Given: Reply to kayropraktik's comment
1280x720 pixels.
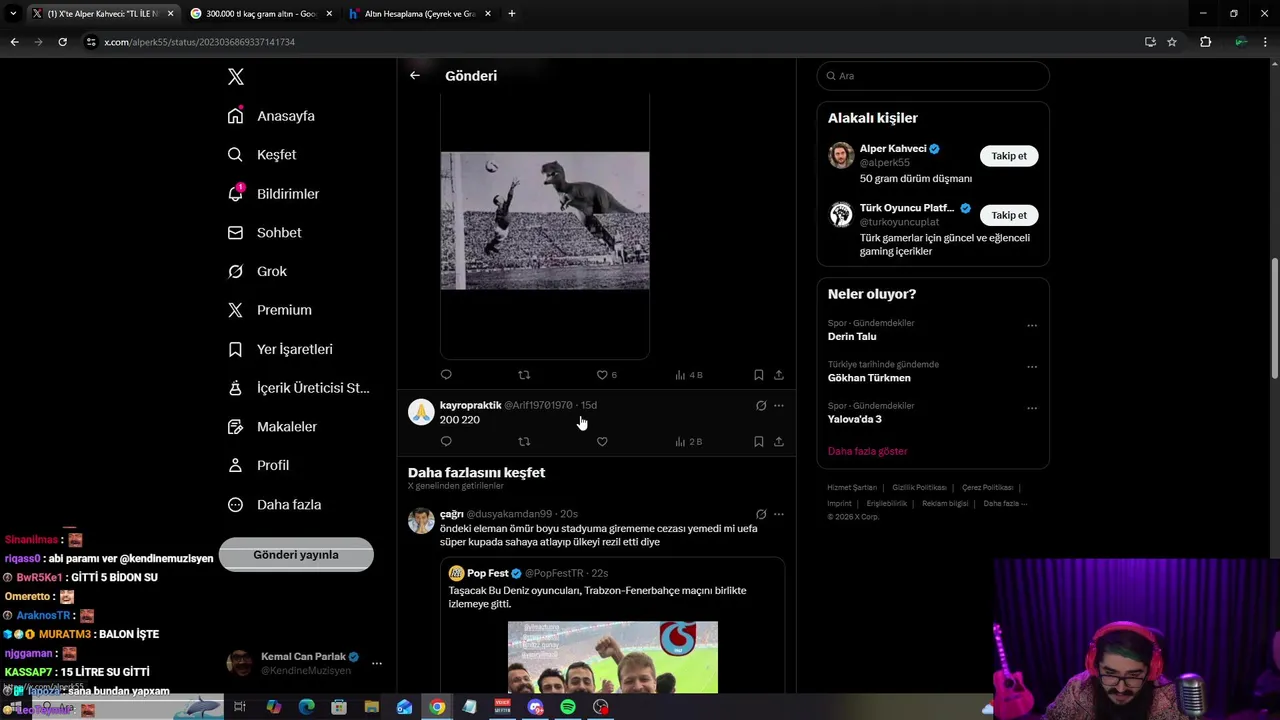Looking at the screenshot, I should [446, 441].
